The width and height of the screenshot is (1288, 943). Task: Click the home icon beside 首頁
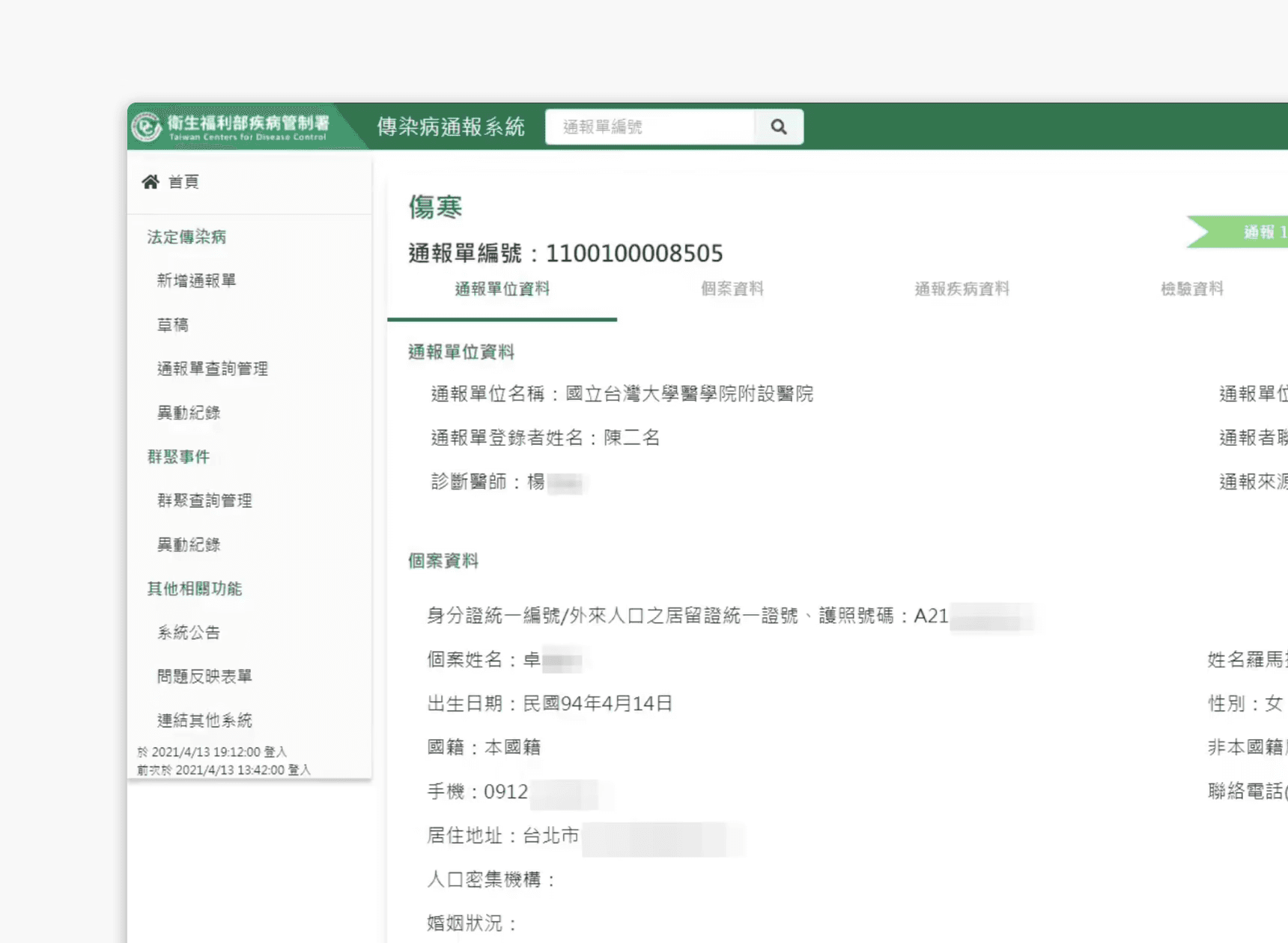click(x=151, y=181)
